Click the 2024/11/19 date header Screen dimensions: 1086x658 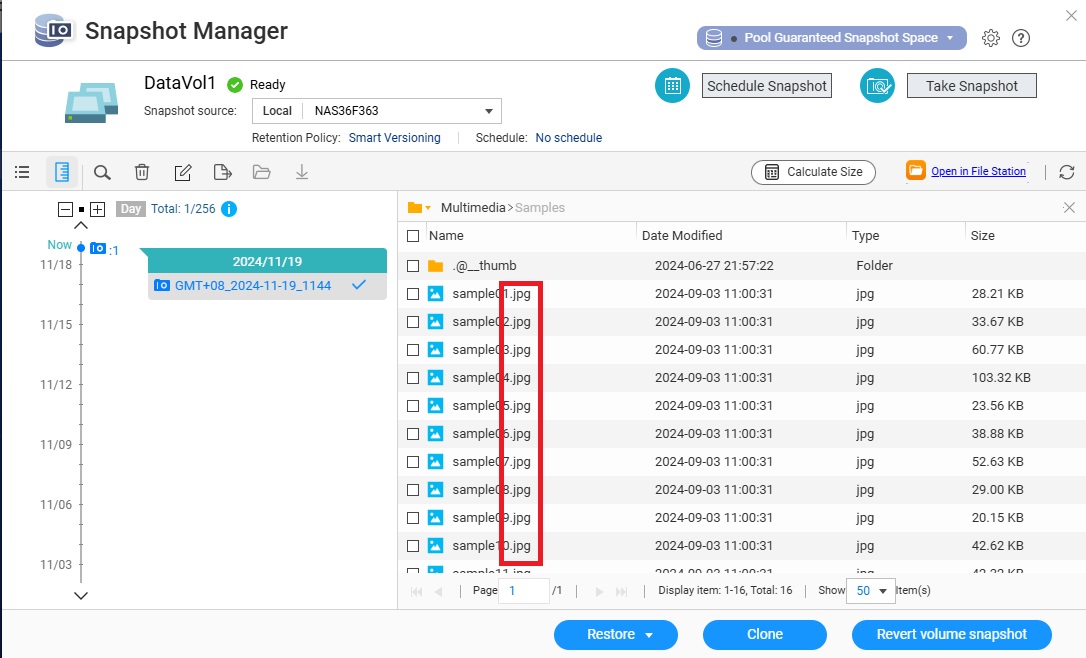click(267, 261)
